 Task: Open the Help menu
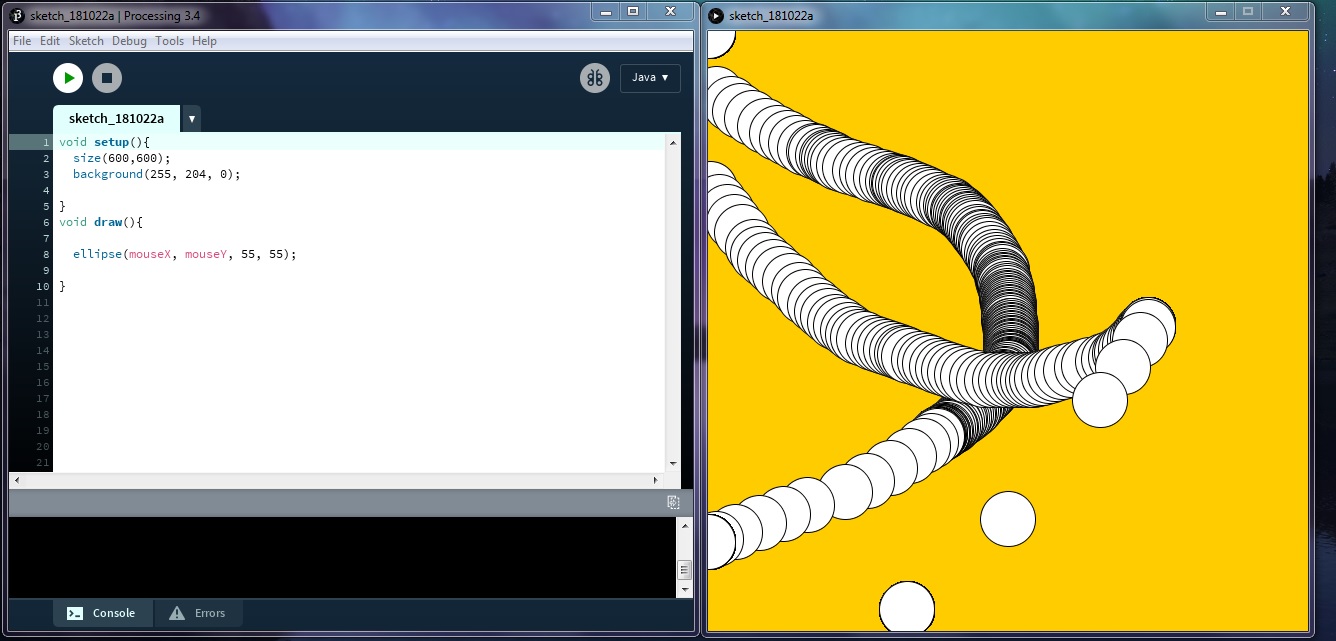204,41
